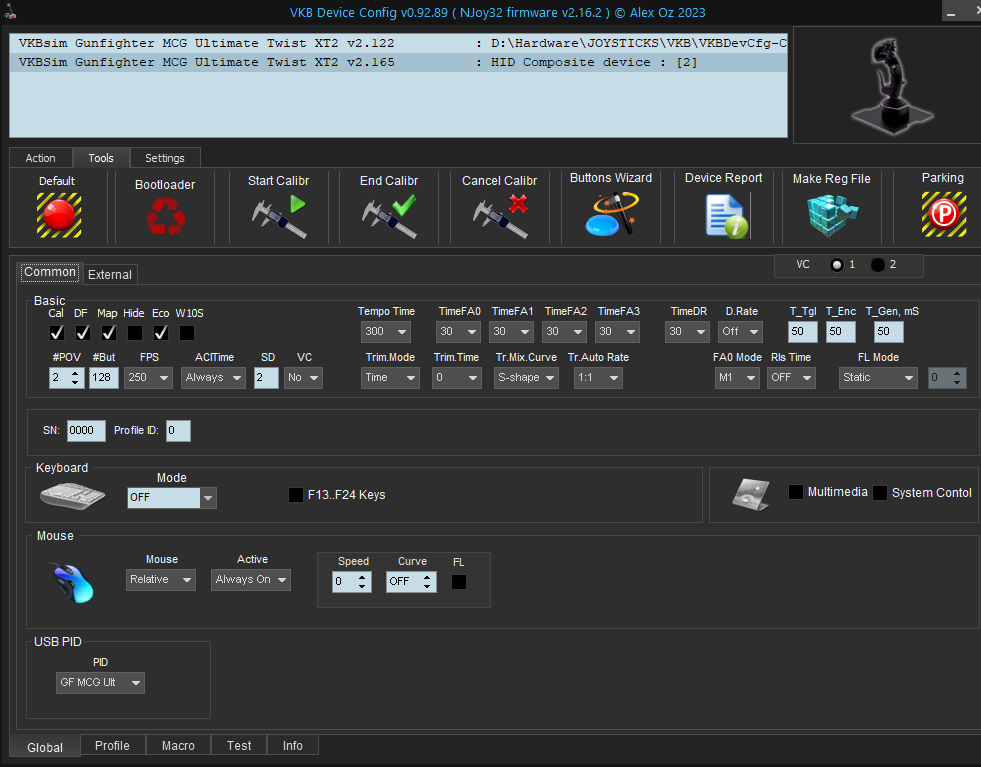The width and height of the screenshot is (981, 767).
Task: Open the Macro bottom tab
Action: (178, 746)
